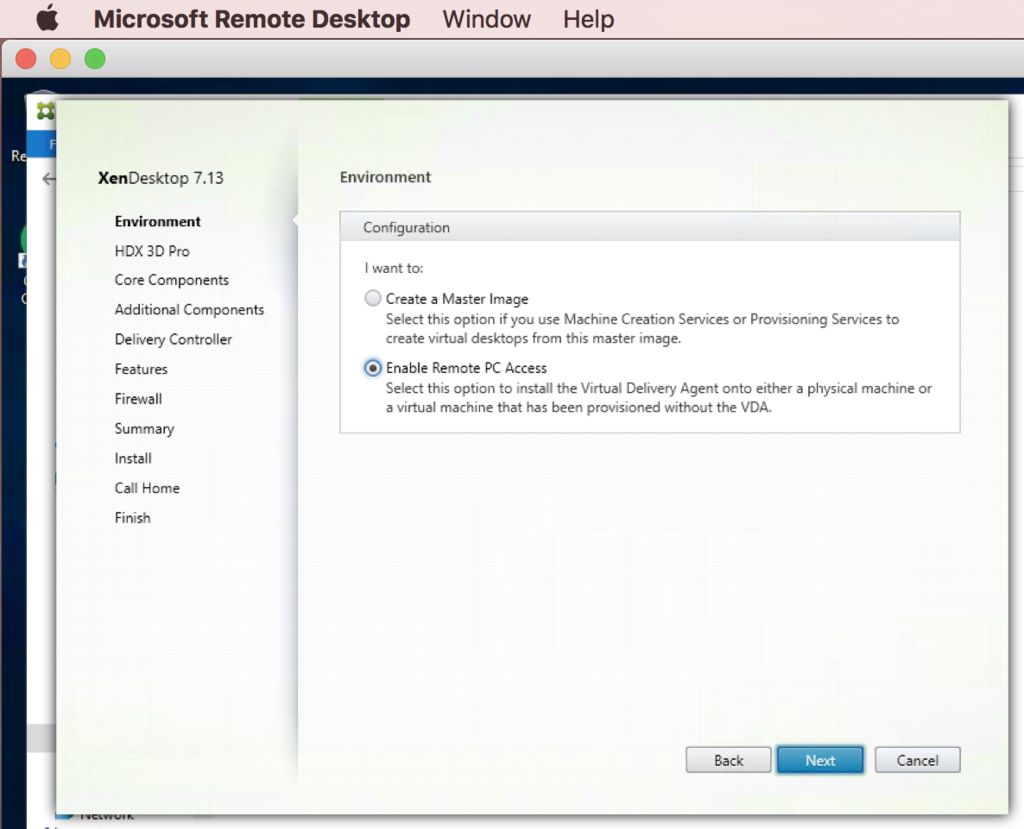Select Create a Master Image option
The image size is (1024, 829).
point(372,299)
